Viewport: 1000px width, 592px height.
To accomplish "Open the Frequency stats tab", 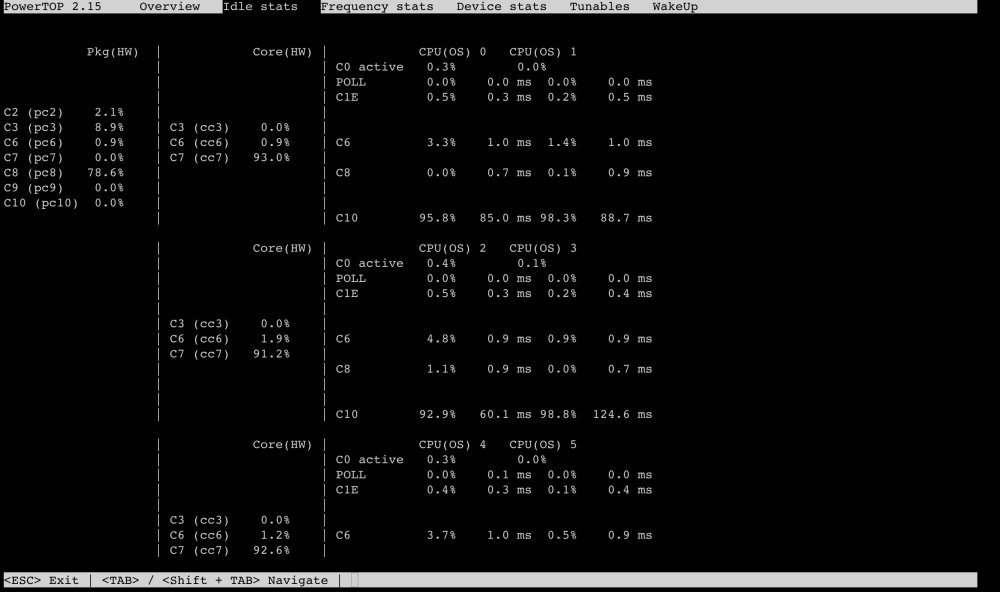I will click(x=377, y=6).
